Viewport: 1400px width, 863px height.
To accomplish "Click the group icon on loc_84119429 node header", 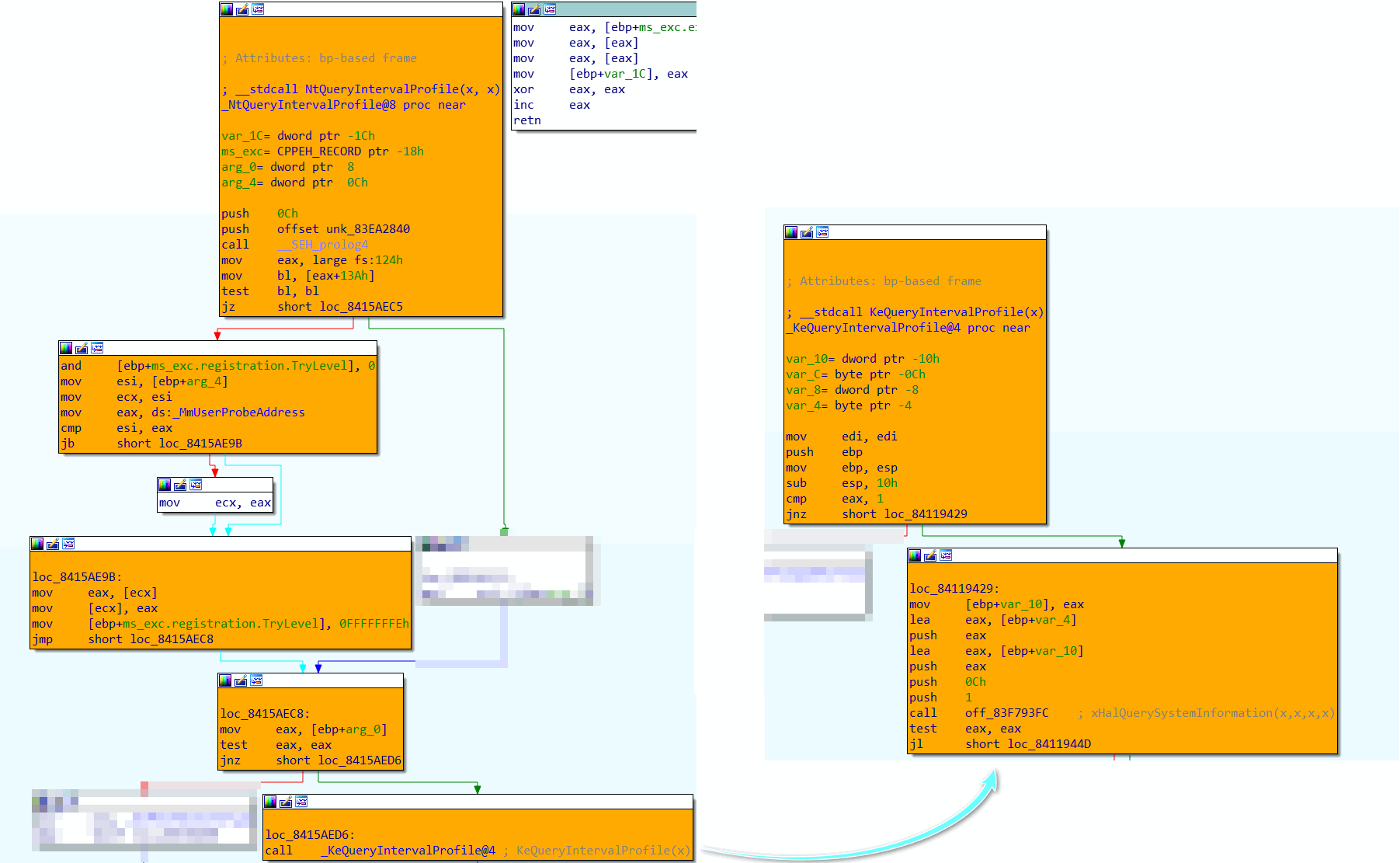I will coord(946,555).
